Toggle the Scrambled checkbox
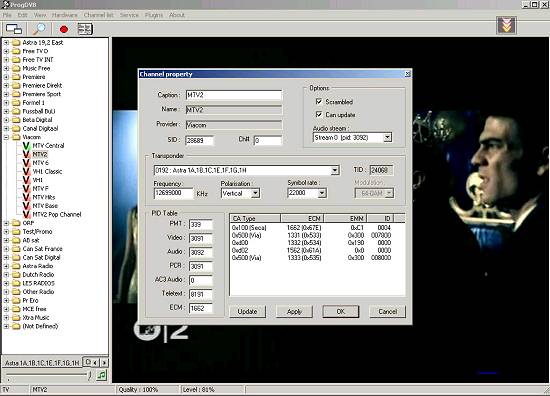This screenshot has width=550, height=396. pyautogui.click(x=319, y=101)
